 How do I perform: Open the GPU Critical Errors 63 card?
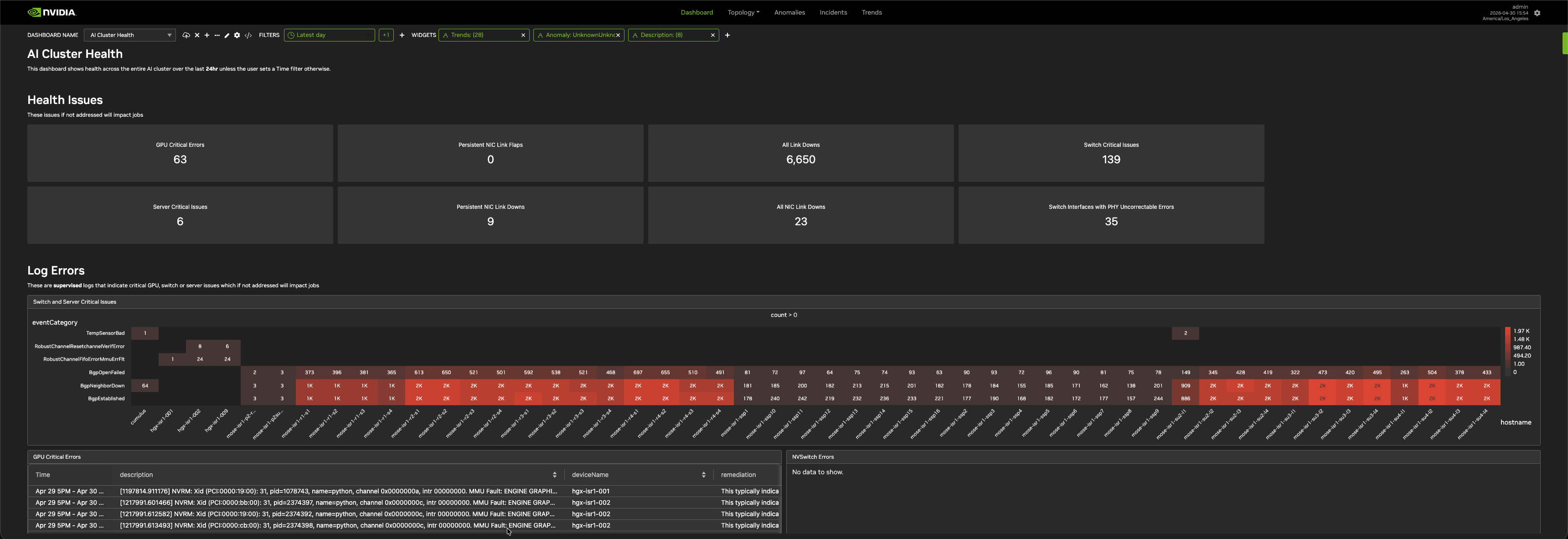pos(180,153)
